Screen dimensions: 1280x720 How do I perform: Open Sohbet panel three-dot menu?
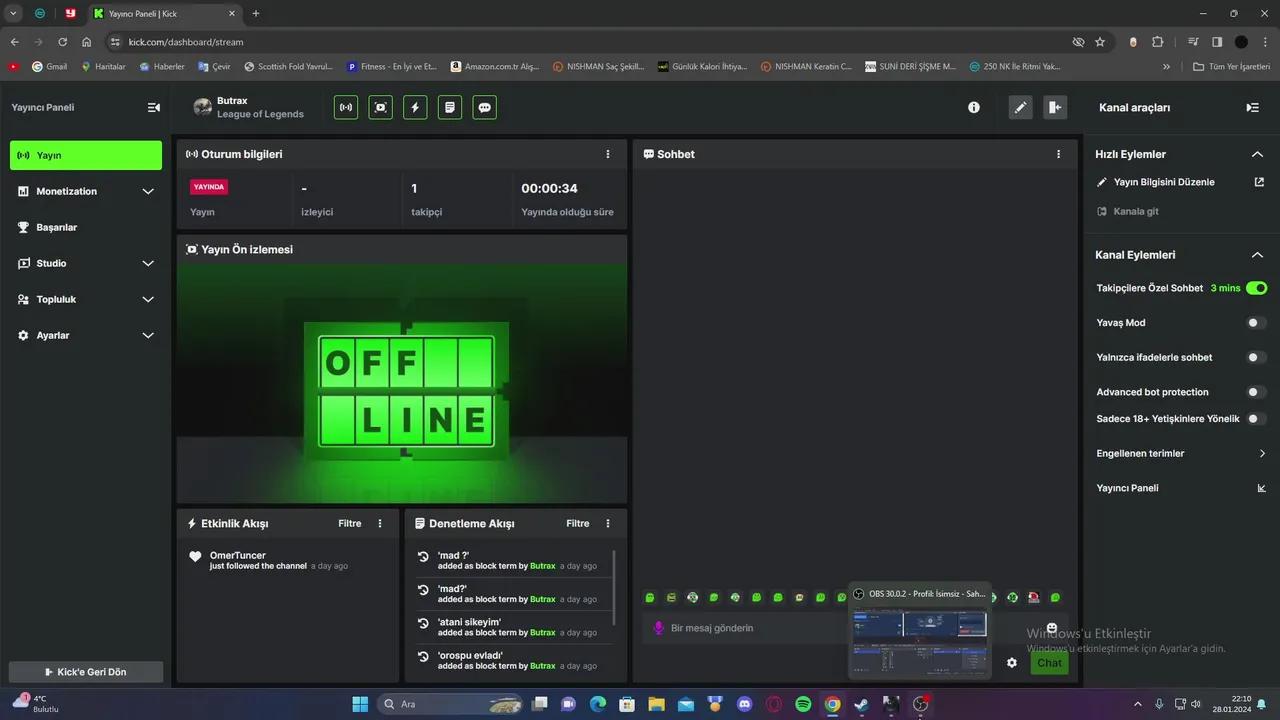click(1059, 154)
